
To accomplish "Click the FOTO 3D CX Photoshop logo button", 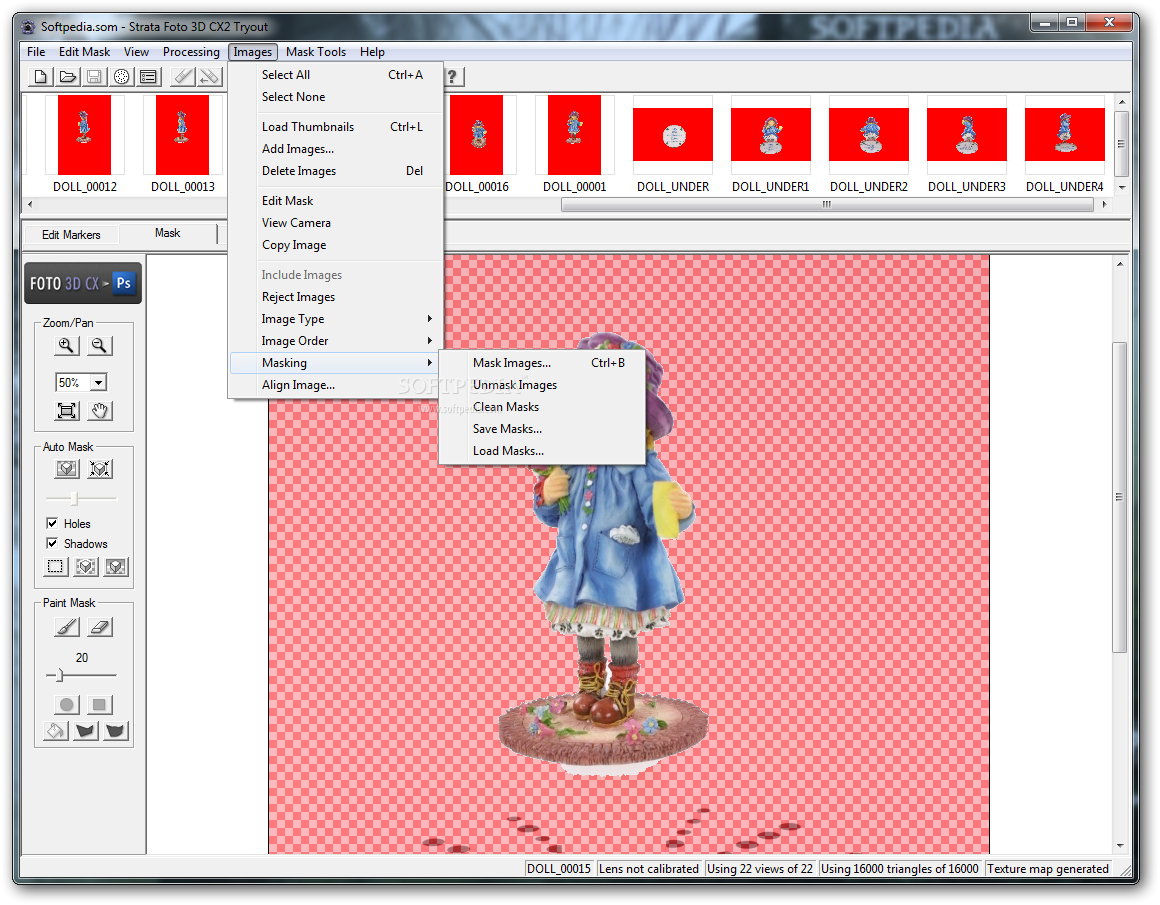I will pos(83,283).
